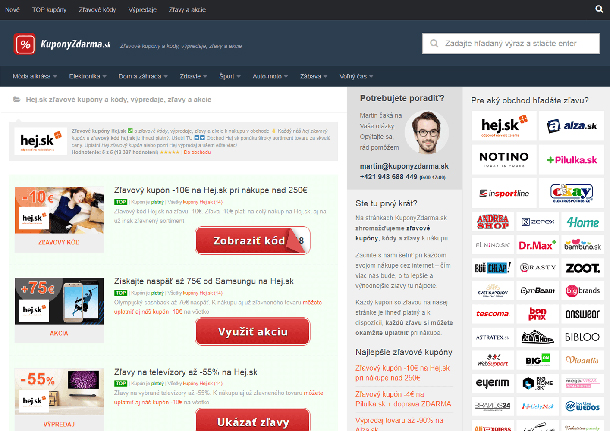Image resolution: width=610 pixels, height=431 pixels.
Task: Click the martin@kuponyzdarma.sk email address
Action: coord(404,166)
